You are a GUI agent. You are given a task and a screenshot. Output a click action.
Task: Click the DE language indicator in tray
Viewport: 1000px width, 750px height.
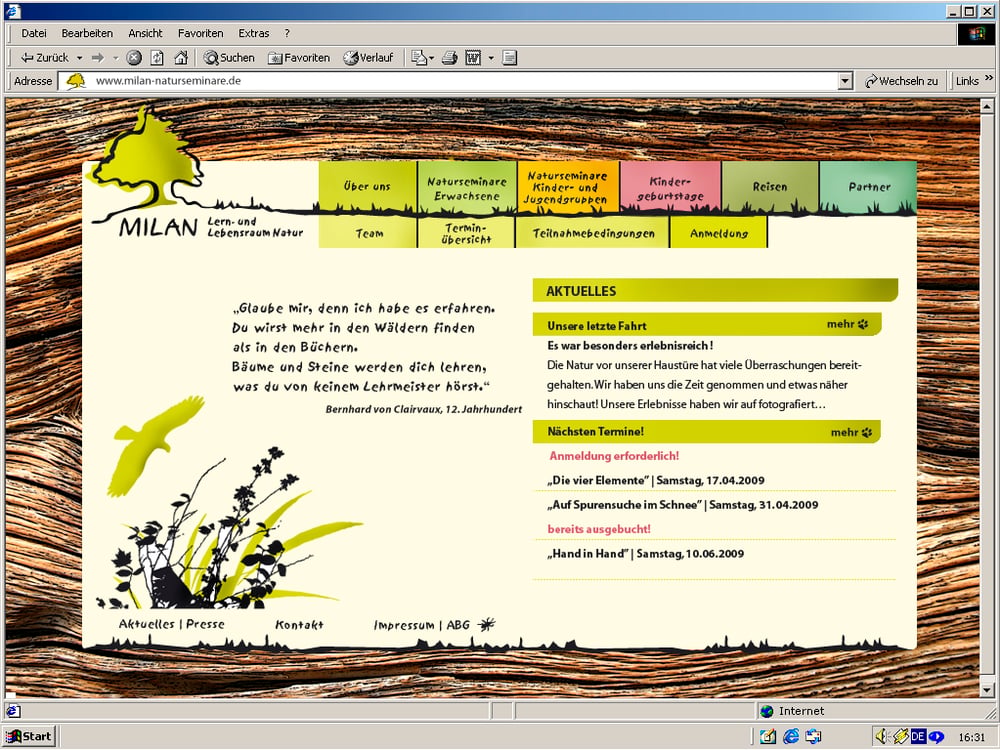click(x=918, y=737)
